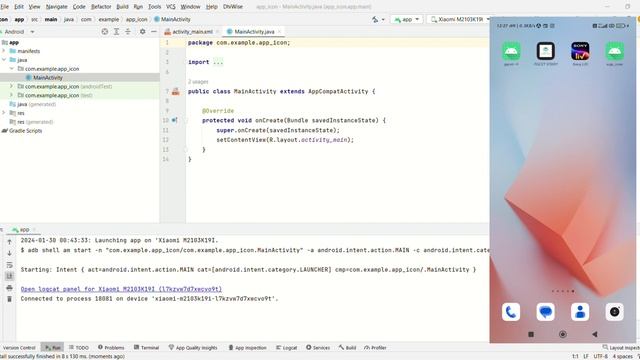The height and width of the screenshot is (360, 640).
Task: Open the Refactor menu
Action: (101, 7)
